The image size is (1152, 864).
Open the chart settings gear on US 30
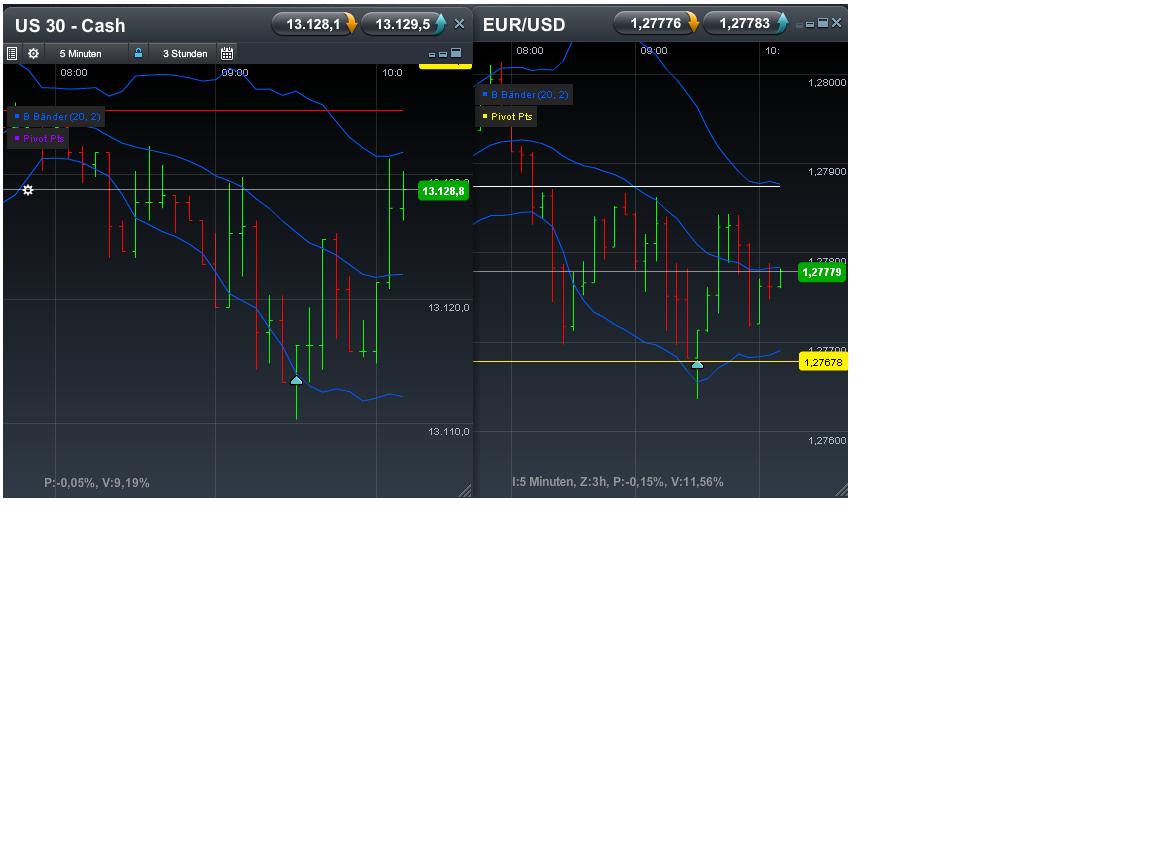pyautogui.click(x=33, y=53)
